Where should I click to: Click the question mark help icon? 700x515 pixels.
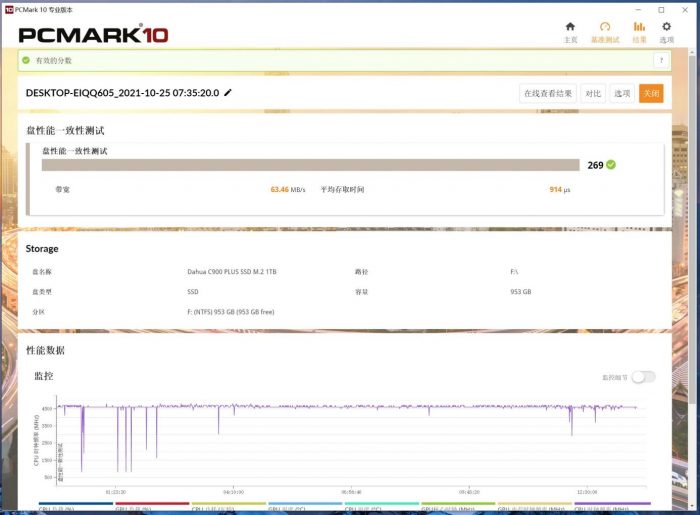tap(660, 61)
